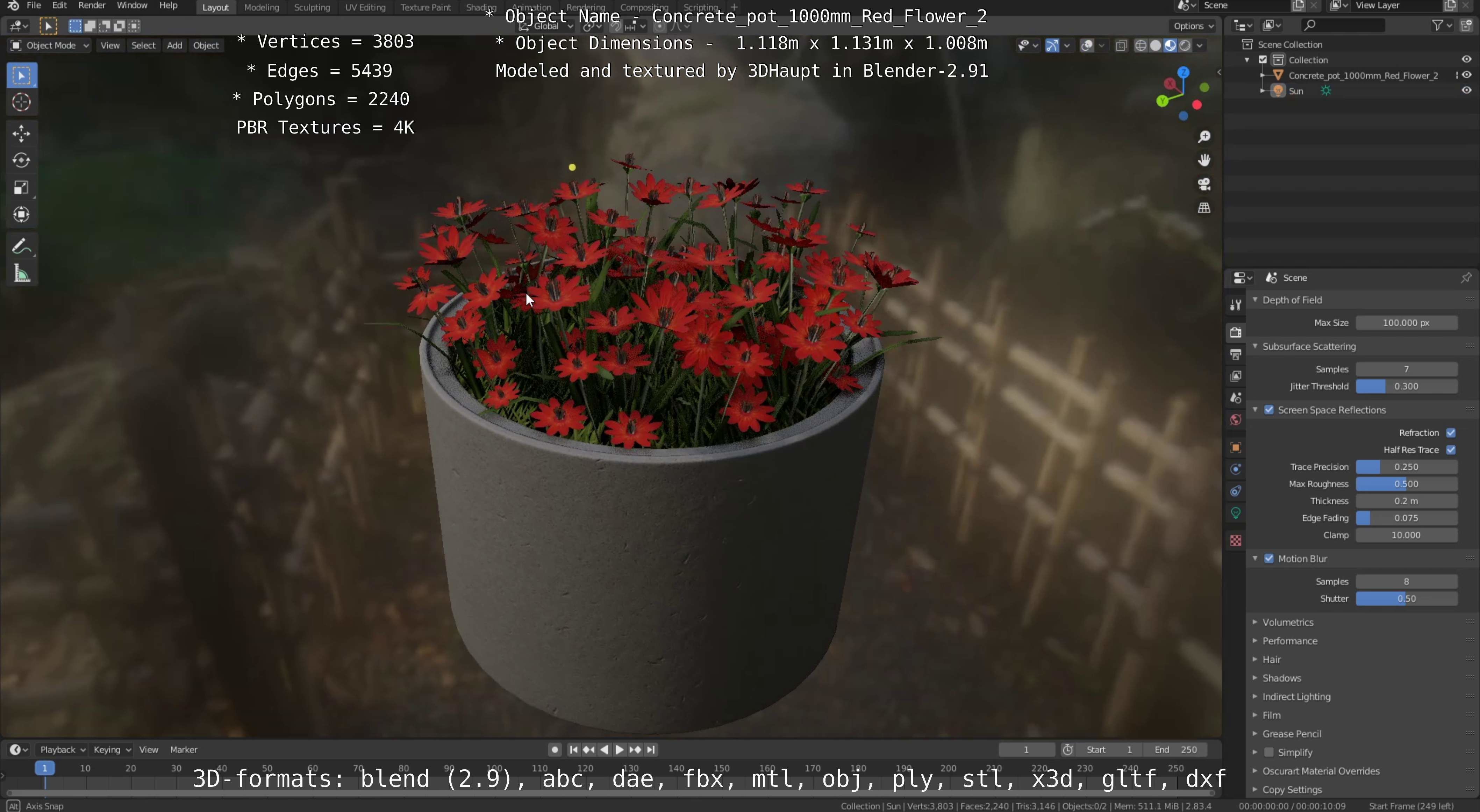
Task: Open the Output properties tab
Action: coord(1236,354)
